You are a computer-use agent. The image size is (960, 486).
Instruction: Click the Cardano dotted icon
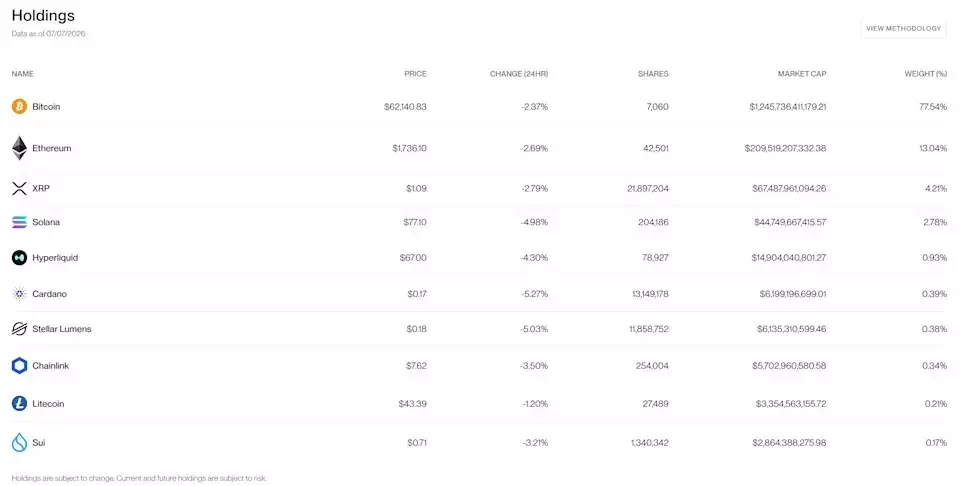pos(20,294)
